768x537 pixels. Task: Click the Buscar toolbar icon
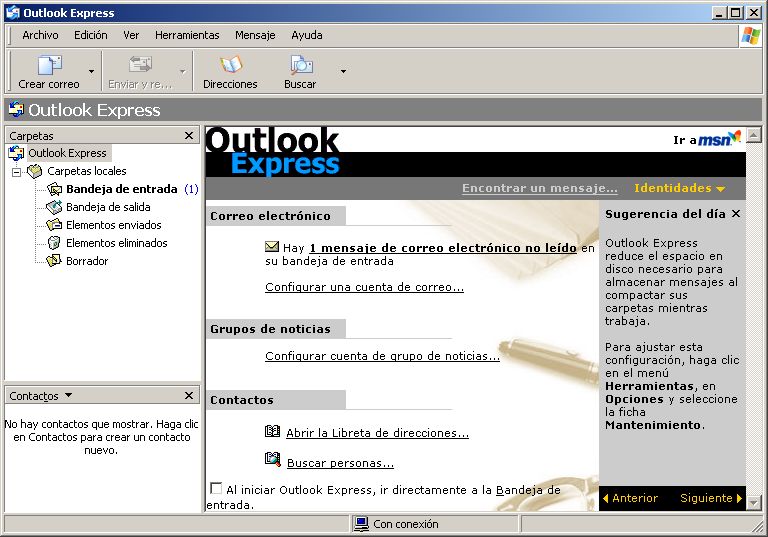(x=300, y=65)
